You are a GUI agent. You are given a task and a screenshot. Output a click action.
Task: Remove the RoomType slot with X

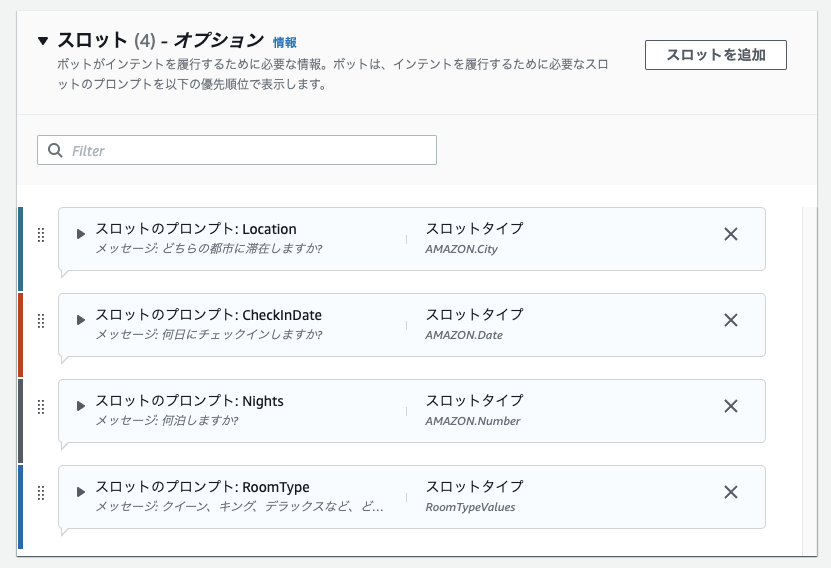click(731, 492)
